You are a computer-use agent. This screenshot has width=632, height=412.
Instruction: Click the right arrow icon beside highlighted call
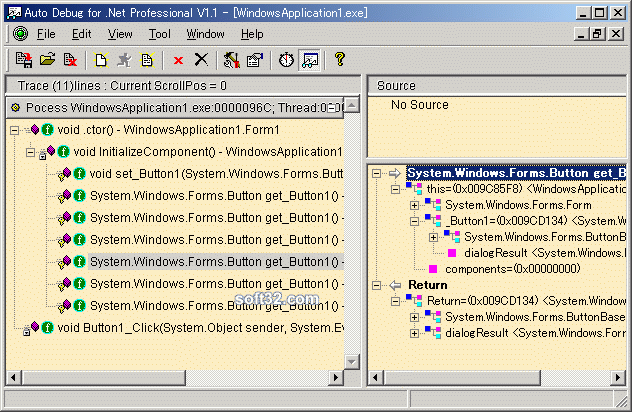pos(395,173)
